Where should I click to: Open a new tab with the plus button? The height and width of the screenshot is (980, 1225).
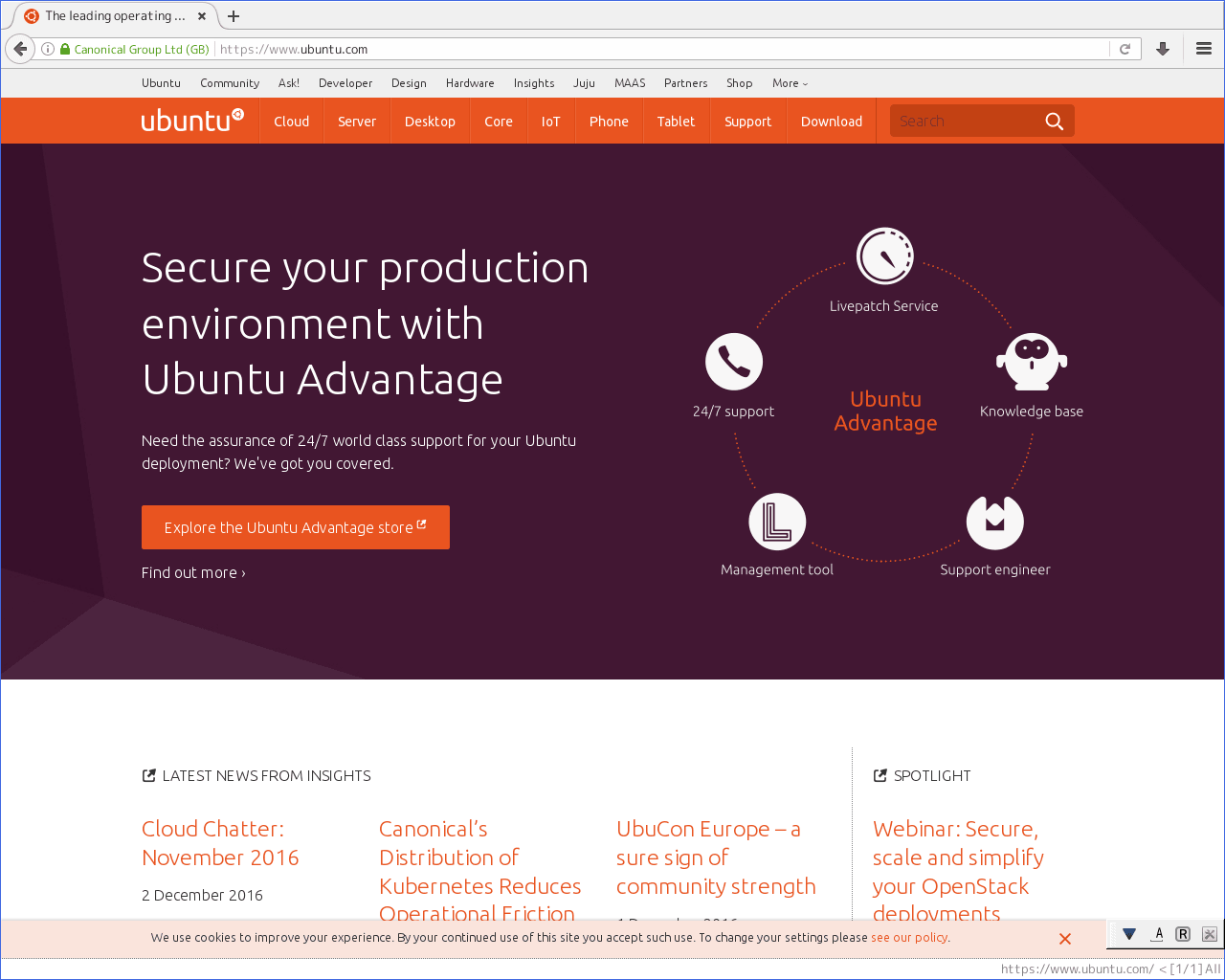(234, 16)
